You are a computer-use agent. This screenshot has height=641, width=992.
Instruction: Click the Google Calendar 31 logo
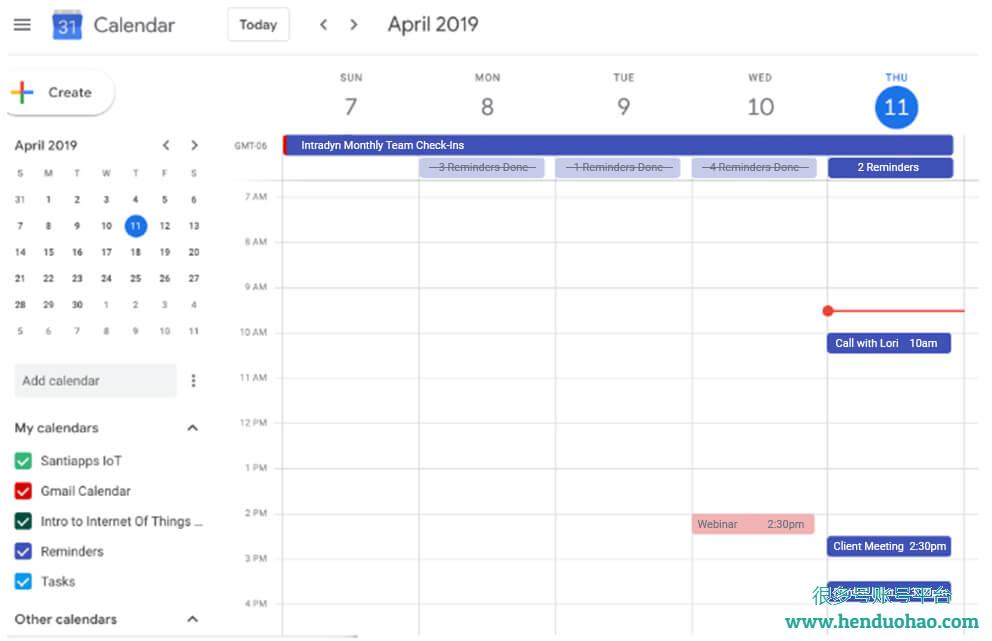[67, 25]
